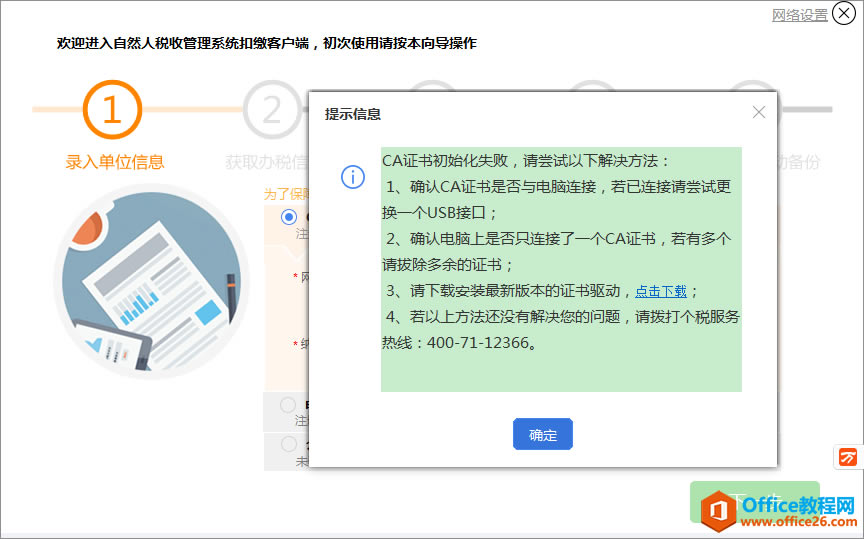Viewport: 864px width, 539px height.
Task: Select the third unchecked radio option
Action: coord(288,444)
